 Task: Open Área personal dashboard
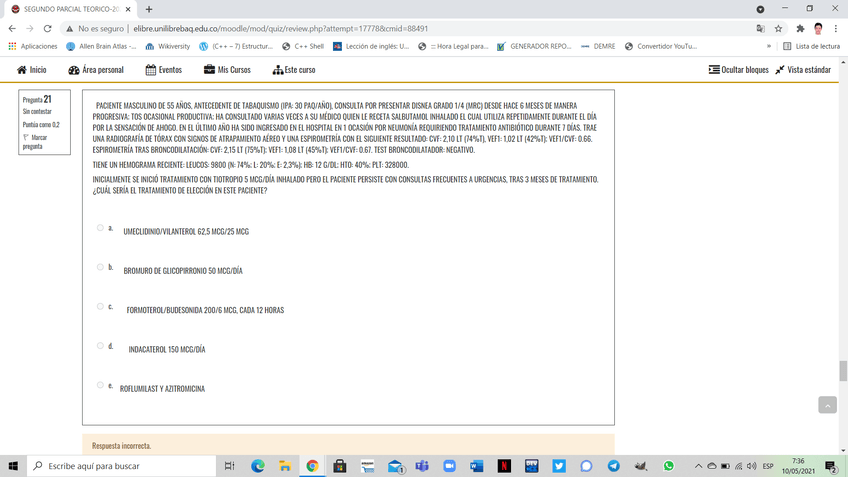pos(96,70)
